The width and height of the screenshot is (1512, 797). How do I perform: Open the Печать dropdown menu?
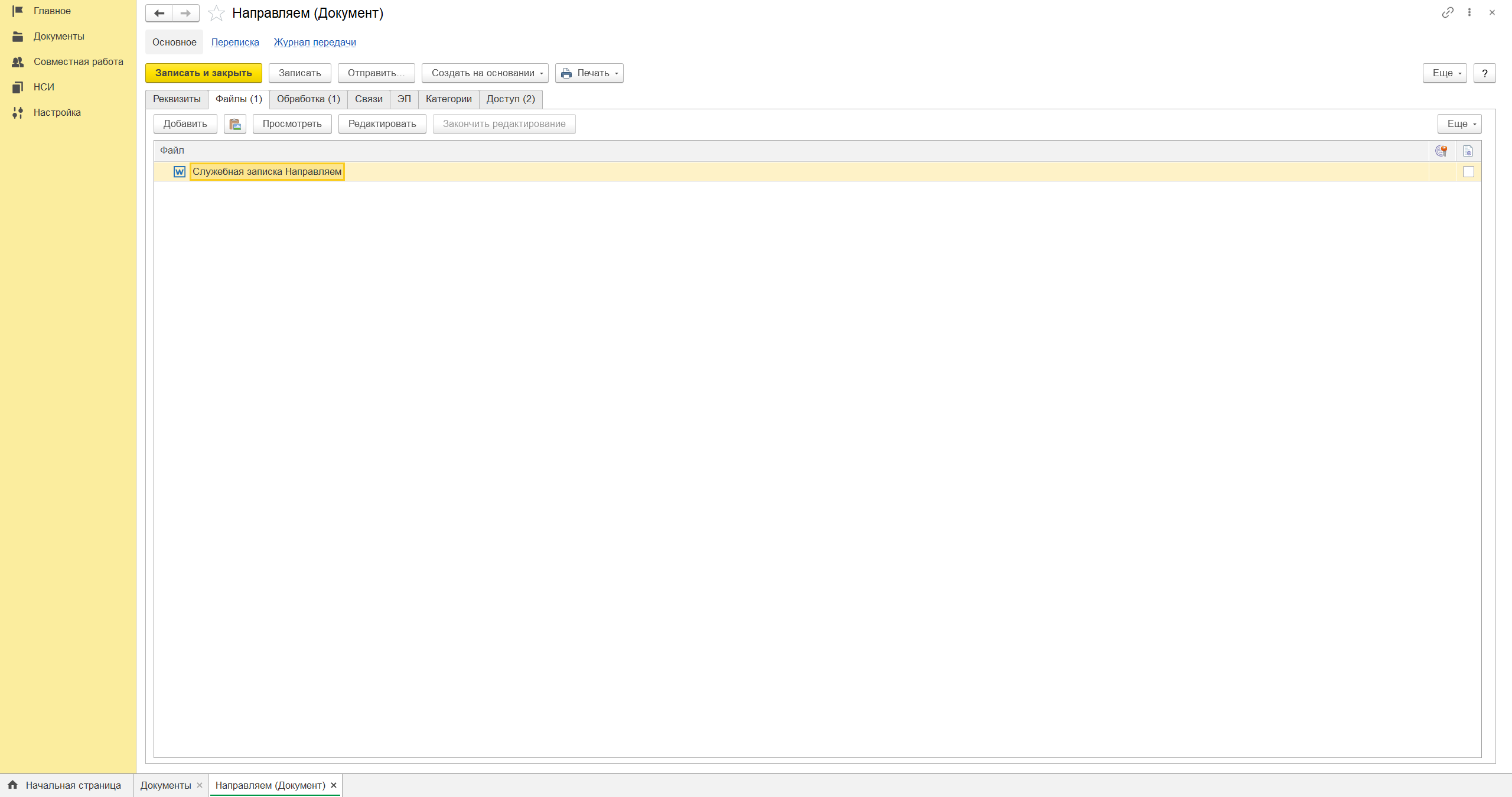(x=589, y=73)
